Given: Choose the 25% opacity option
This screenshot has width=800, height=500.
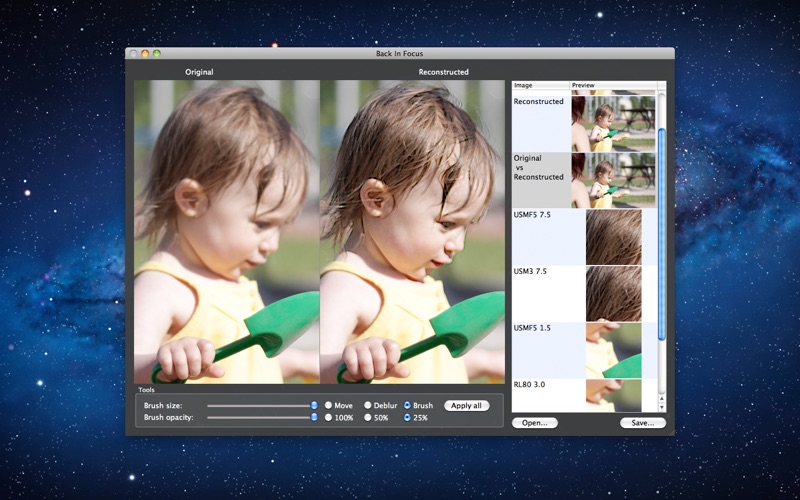Looking at the screenshot, I should pyautogui.click(x=407, y=417).
